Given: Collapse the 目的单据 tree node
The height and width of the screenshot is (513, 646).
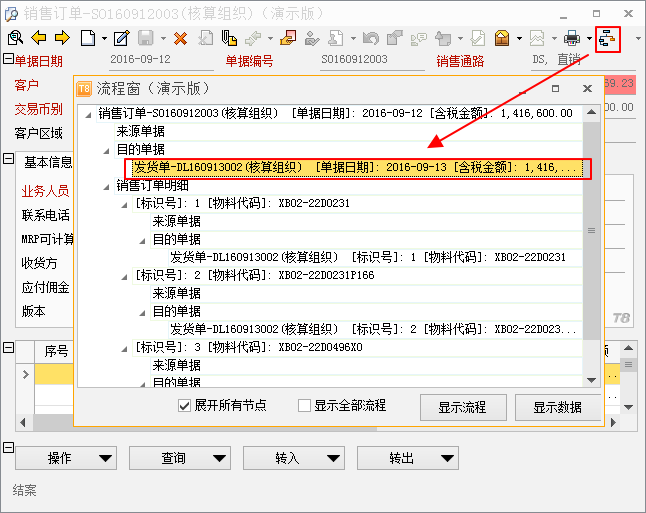Looking at the screenshot, I should pos(107,149).
